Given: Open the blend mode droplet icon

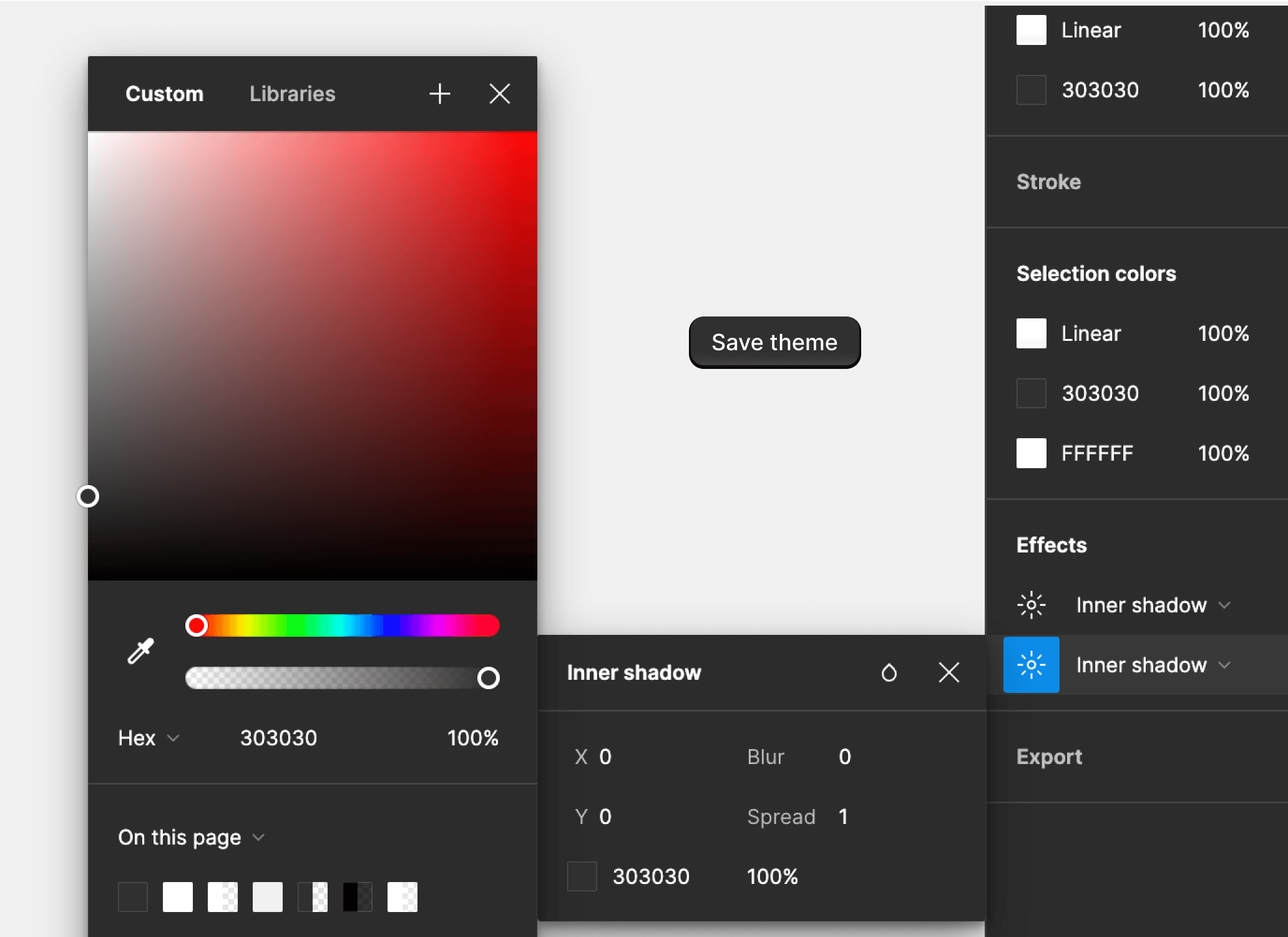Looking at the screenshot, I should click(x=889, y=672).
